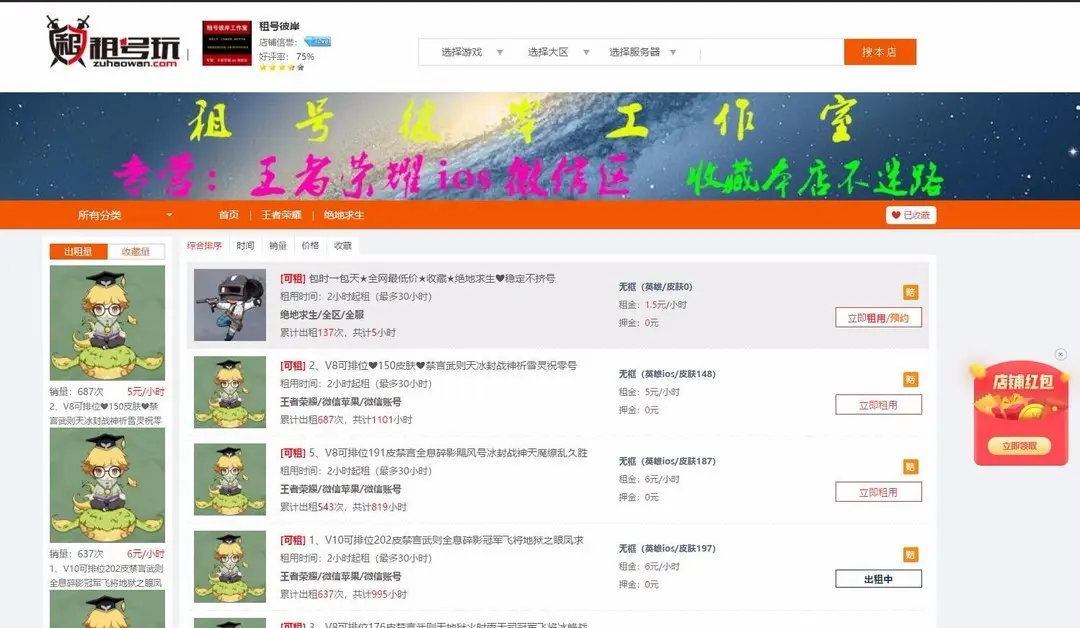Switch to the 收藏量 sidebar tab

click(x=136, y=251)
